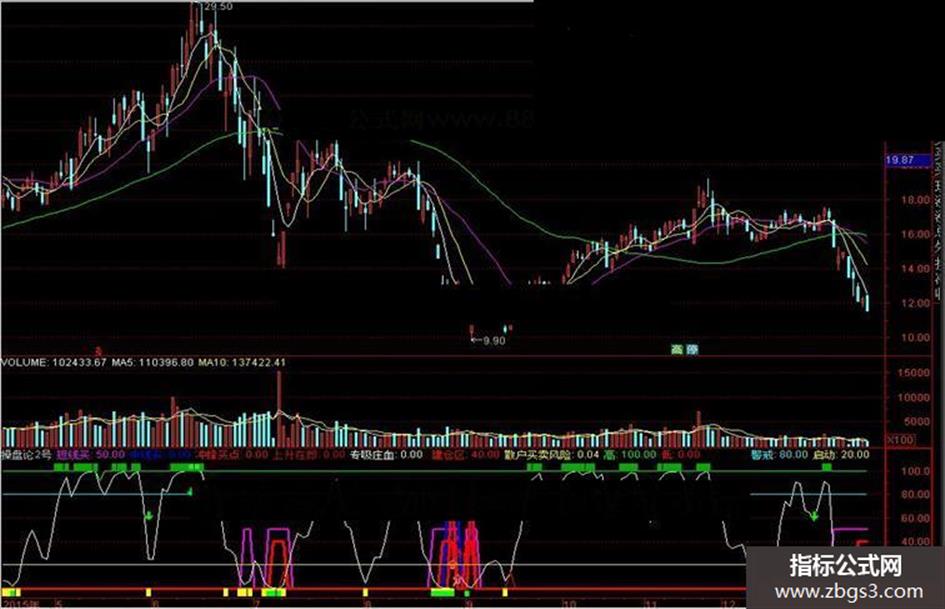Click the 14.00 price axis label
This screenshot has width=945, height=609.
pyautogui.click(x=915, y=269)
